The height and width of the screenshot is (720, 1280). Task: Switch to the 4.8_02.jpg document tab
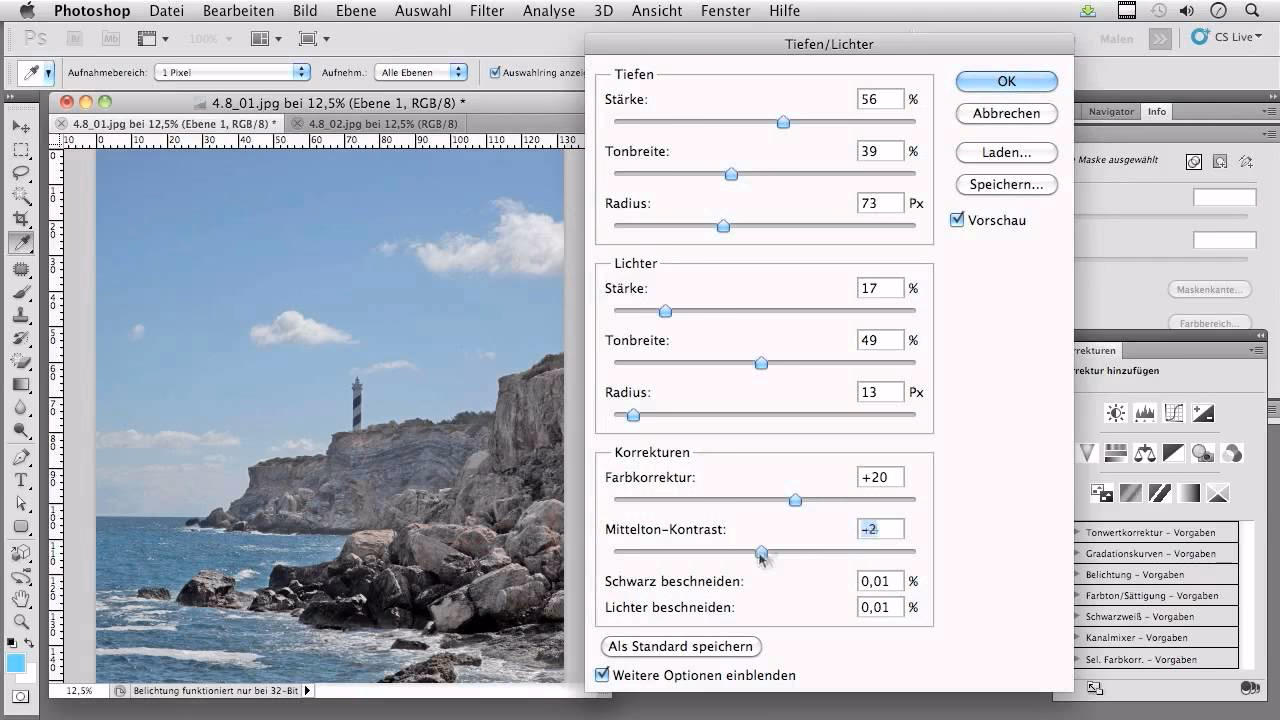(383, 124)
